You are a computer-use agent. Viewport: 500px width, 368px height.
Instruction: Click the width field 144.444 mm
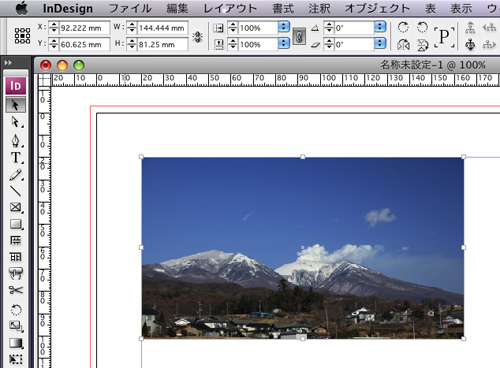click(x=163, y=28)
